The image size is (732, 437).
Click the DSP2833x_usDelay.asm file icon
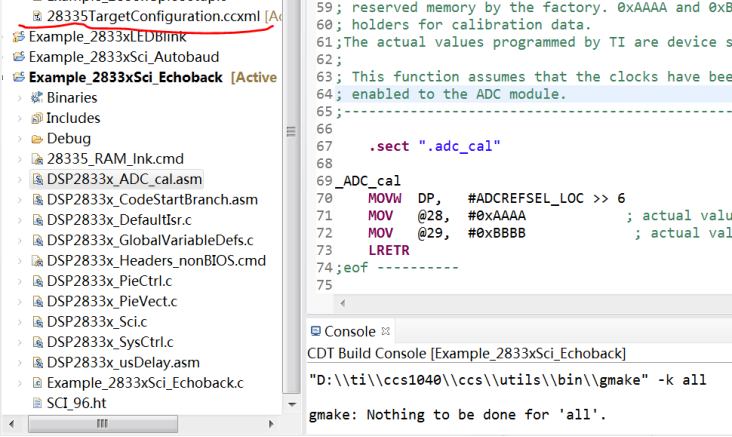tap(37, 363)
